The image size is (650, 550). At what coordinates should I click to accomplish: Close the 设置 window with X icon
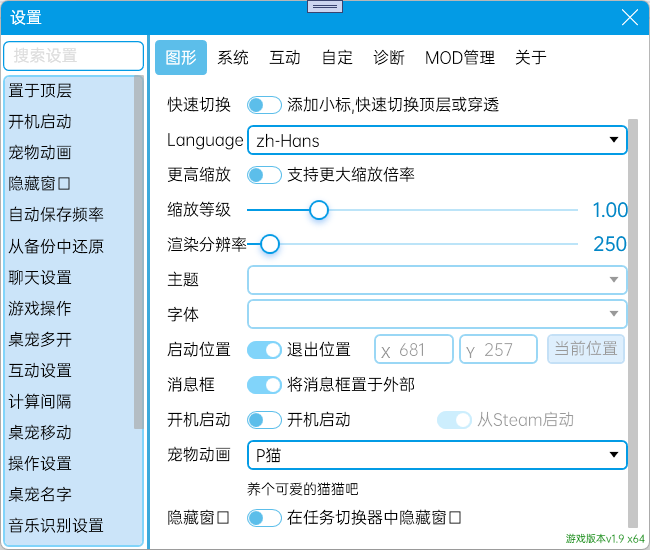tap(629, 17)
